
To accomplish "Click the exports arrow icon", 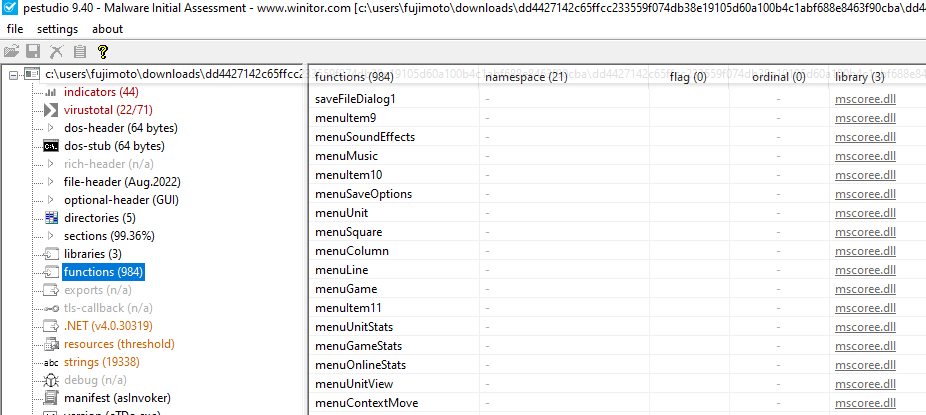I will 51,290.
